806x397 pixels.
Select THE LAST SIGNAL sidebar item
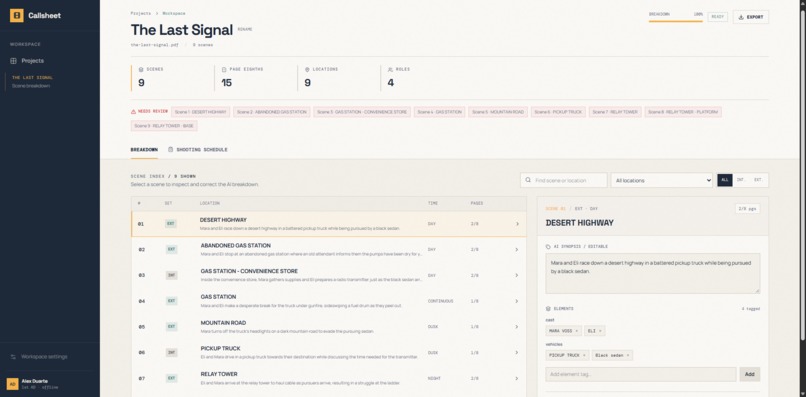32,78
